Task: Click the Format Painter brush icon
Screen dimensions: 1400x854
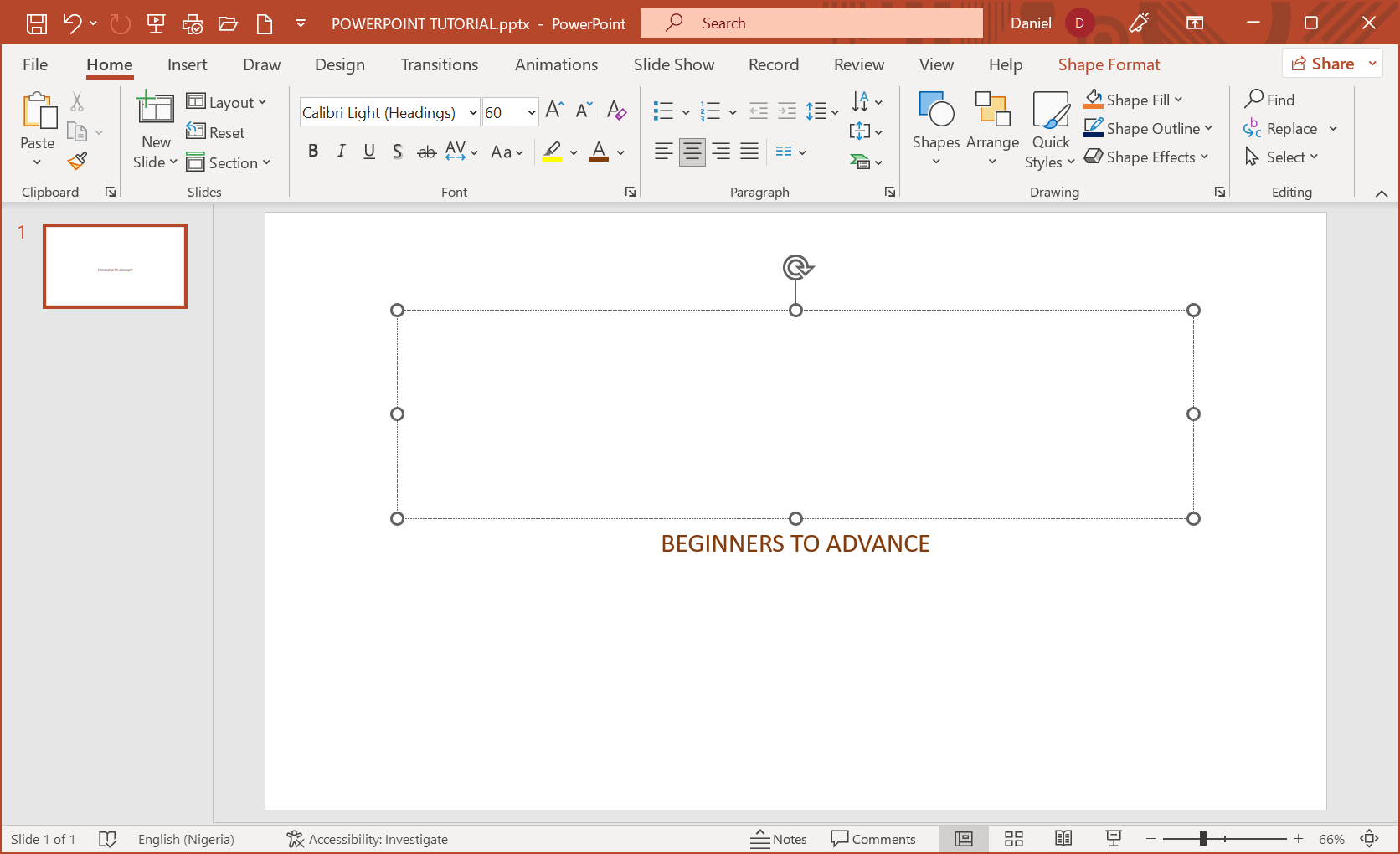Action: (78, 161)
